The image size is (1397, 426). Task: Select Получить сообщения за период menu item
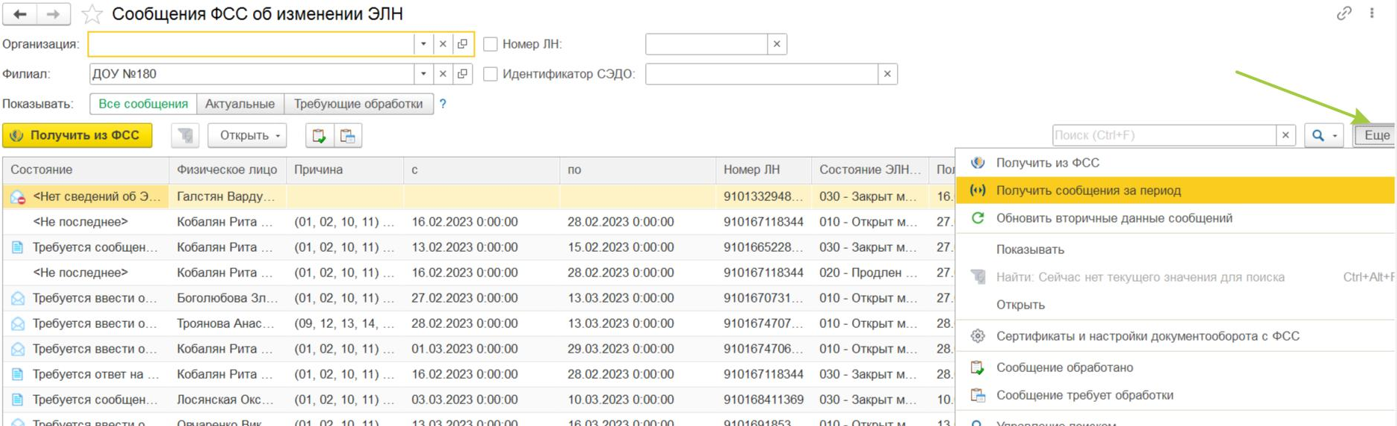(1088, 190)
